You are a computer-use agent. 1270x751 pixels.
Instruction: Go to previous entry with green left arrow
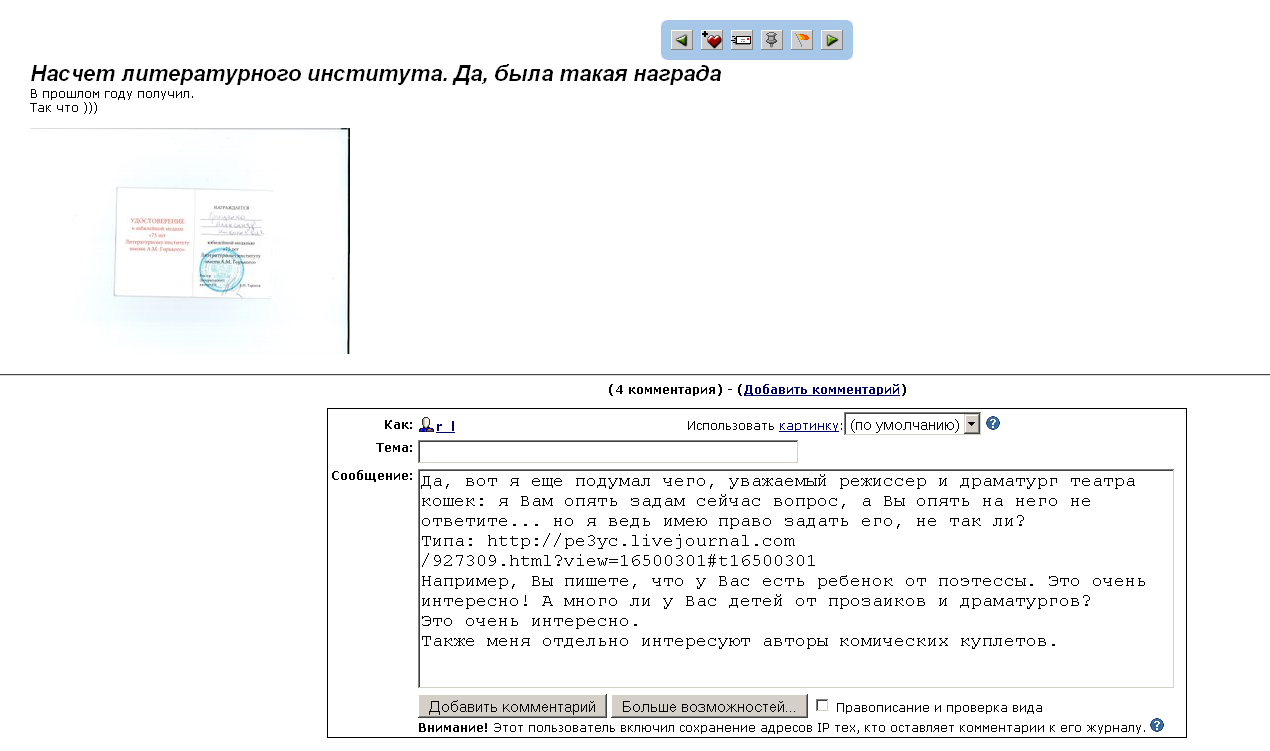[x=681, y=40]
